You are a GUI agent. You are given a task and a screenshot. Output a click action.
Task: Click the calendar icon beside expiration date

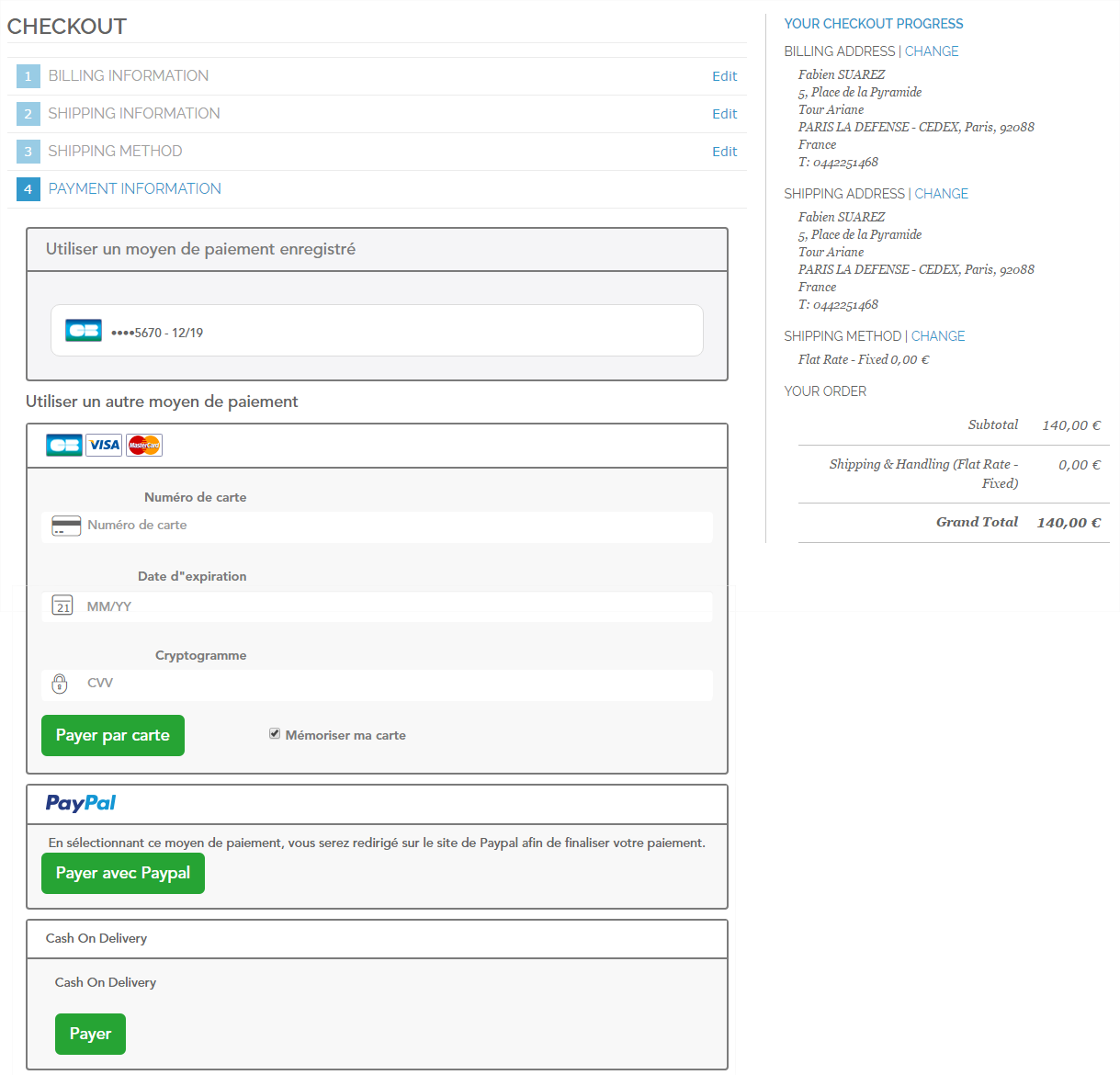tap(62, 605)
